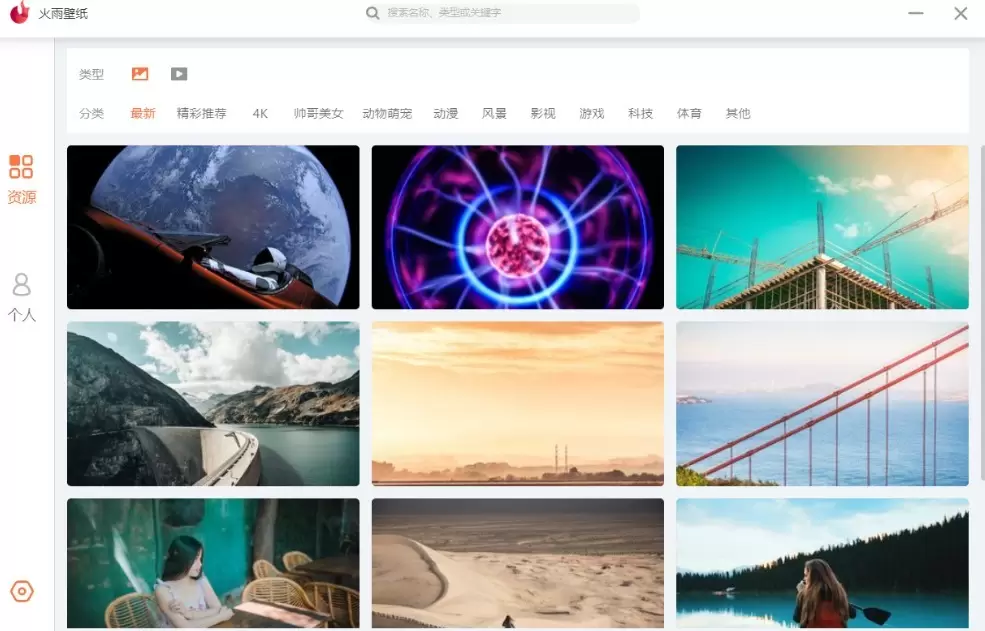The width and height of the screenshot is (985, 631).
Task: Open settings via hexagon gear icon
Action: coord(22,591)
